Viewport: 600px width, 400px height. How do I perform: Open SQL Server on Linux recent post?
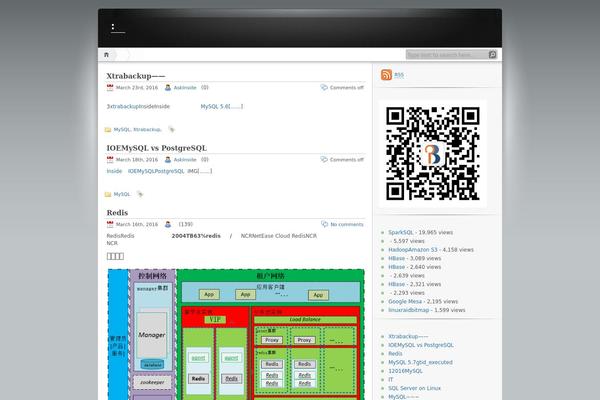tap(414, 388)
